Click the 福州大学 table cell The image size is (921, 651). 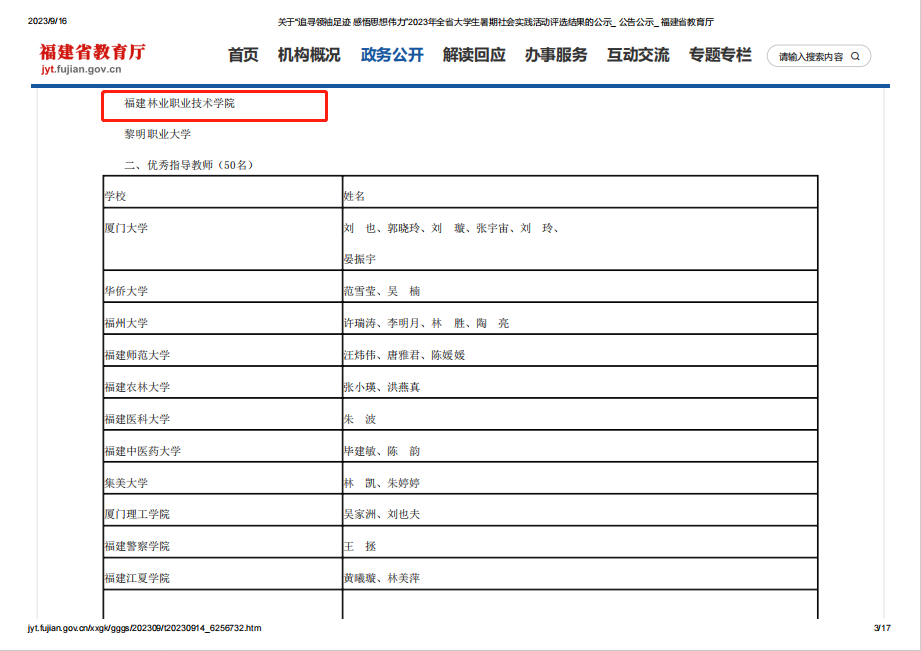(x=223, y=318)
